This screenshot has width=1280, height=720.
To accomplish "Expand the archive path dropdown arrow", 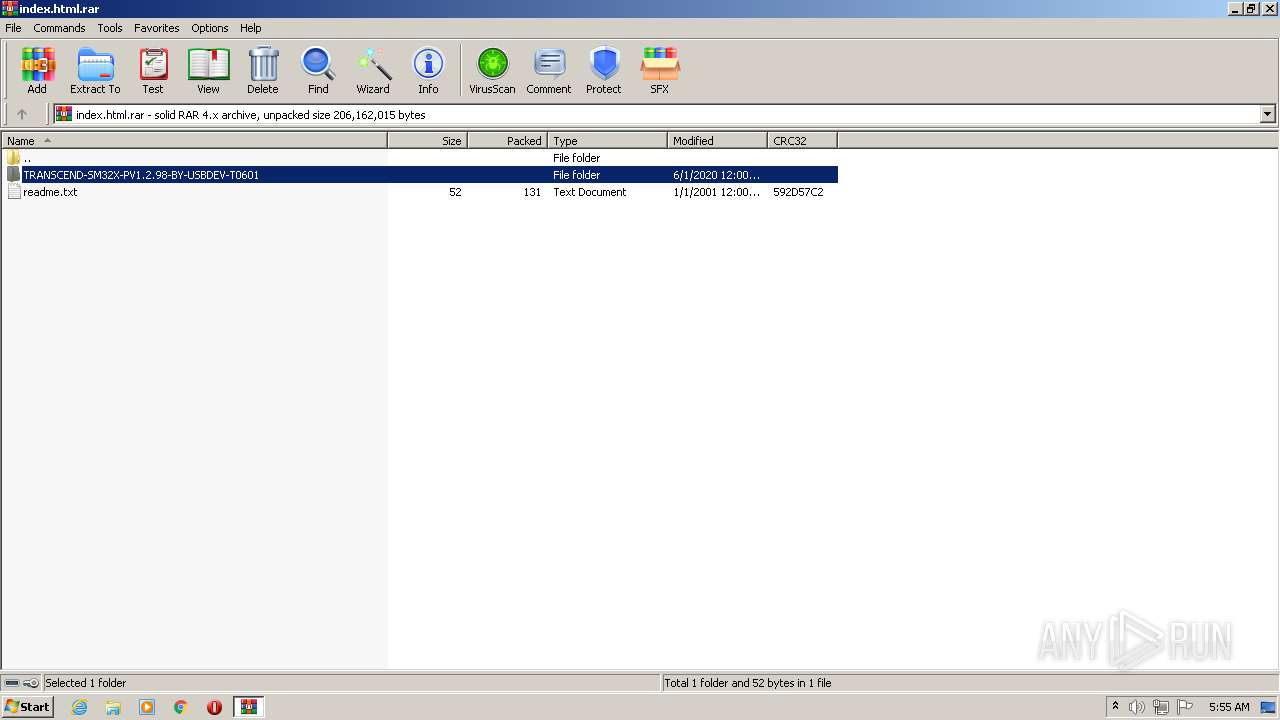I will [x=1267, y=114].
